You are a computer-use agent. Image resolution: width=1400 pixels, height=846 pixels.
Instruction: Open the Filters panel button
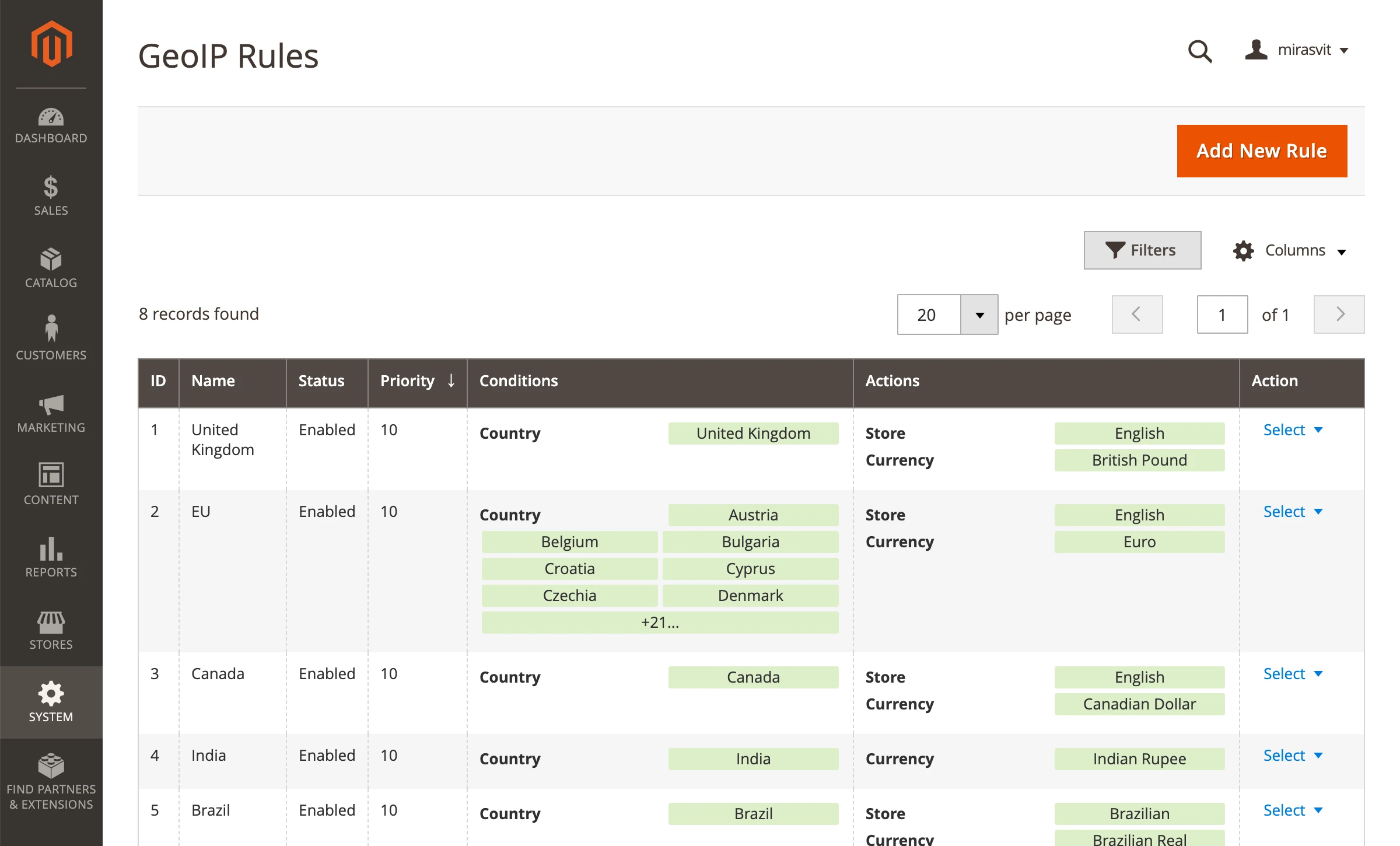click(1142, 250)
